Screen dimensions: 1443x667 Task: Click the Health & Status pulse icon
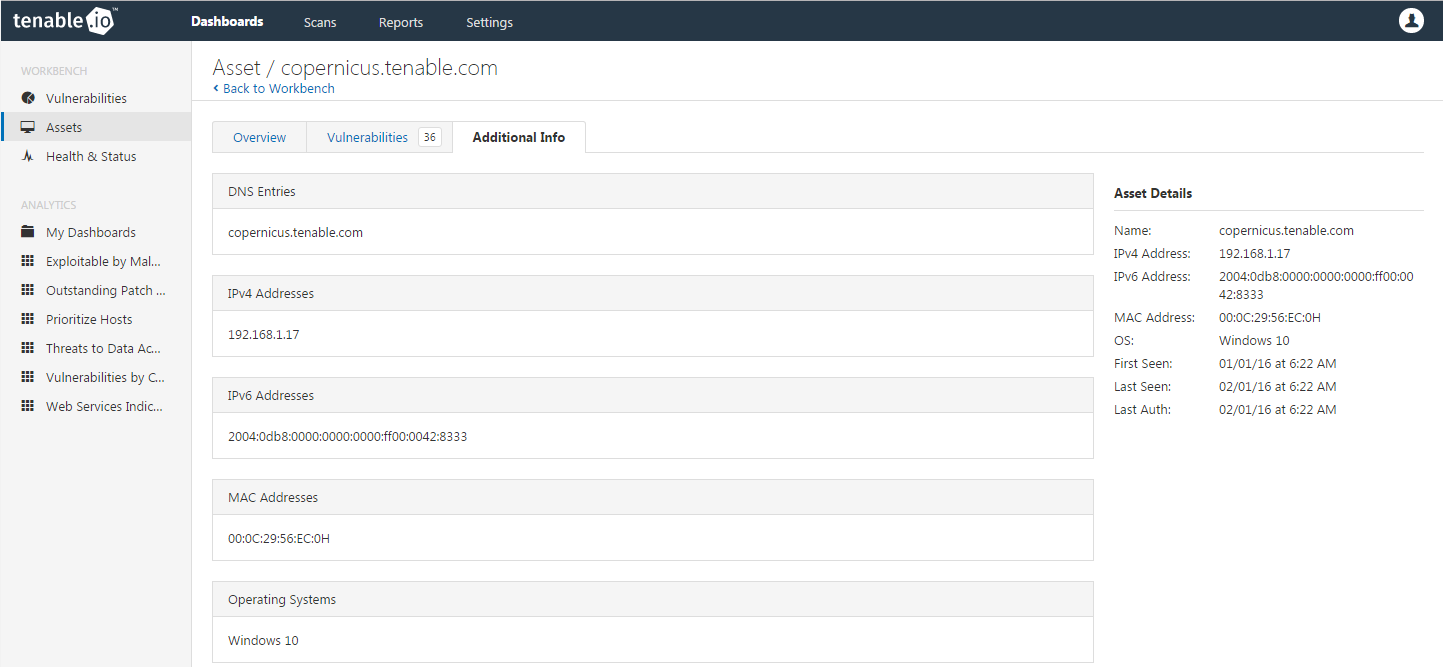click(x=28, y=156)
